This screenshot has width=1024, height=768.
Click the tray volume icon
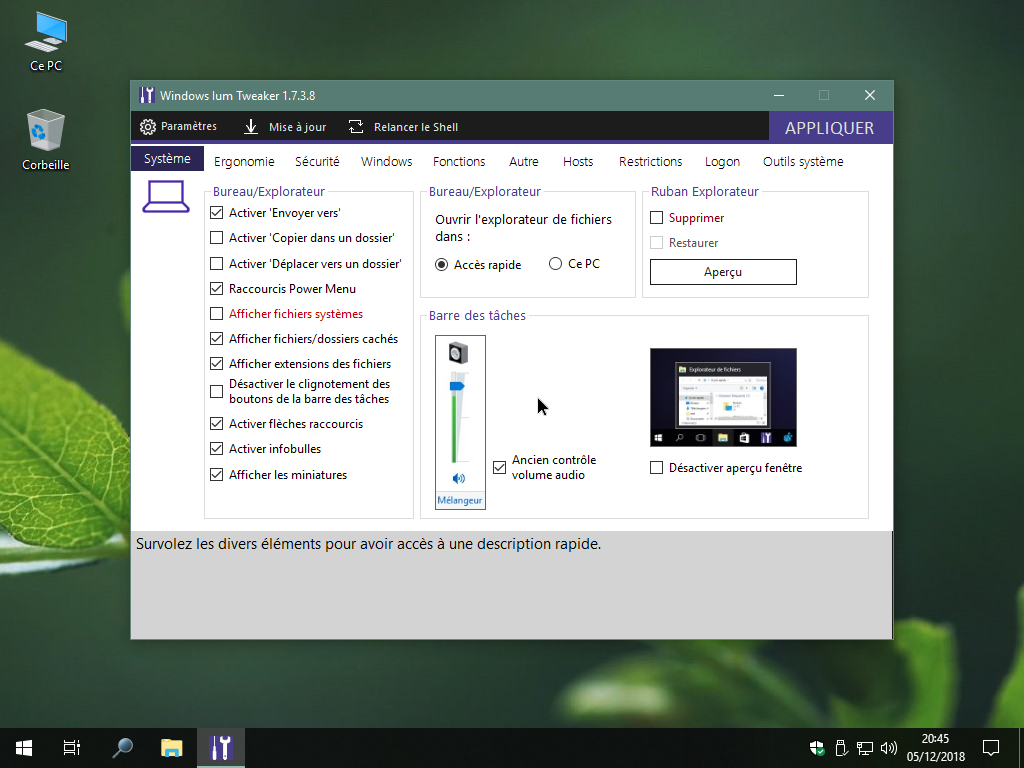point(889,748)
